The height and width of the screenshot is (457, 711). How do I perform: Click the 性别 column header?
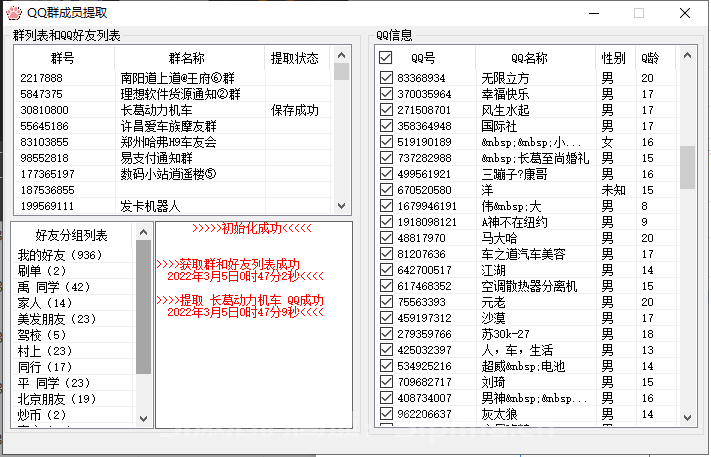click(615, 58)
